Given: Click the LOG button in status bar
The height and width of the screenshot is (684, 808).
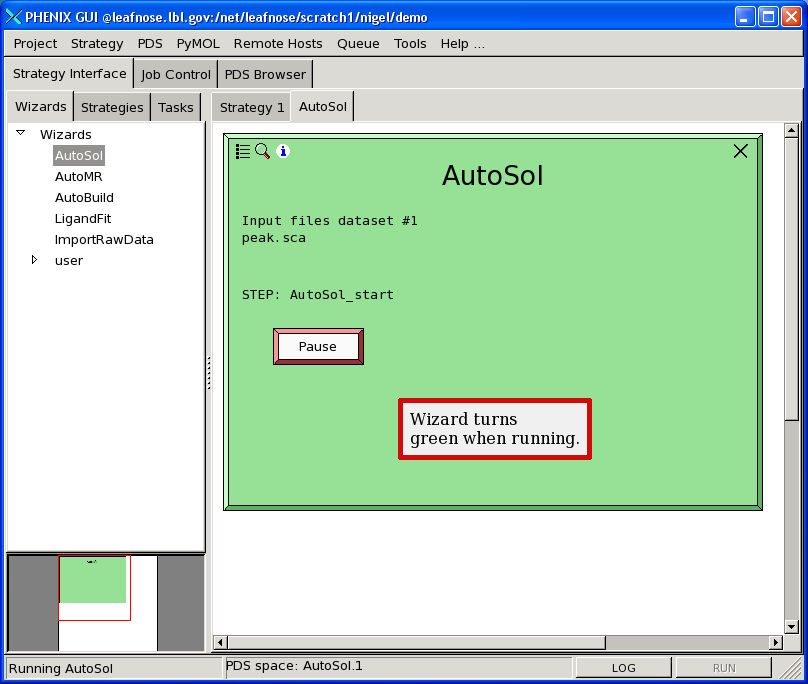Looking at the screenshot, I should (x=623, y=668).
